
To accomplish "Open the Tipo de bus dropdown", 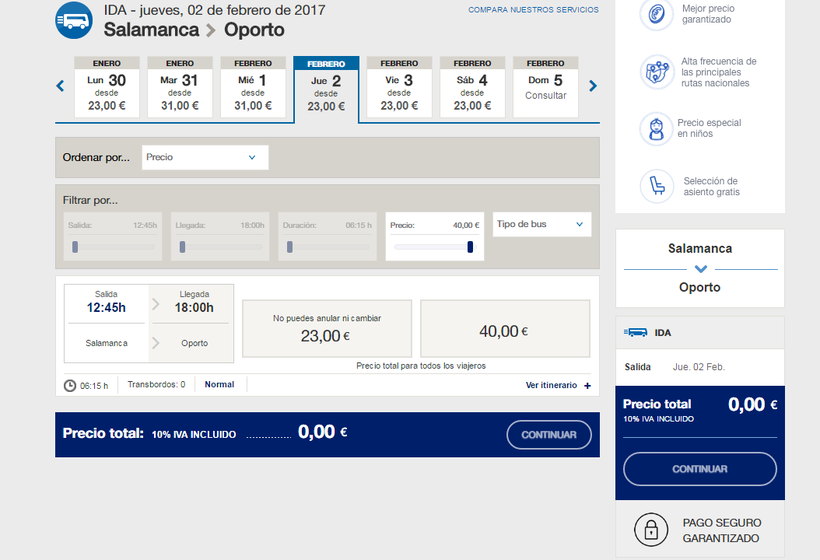I will coord(541,225).
